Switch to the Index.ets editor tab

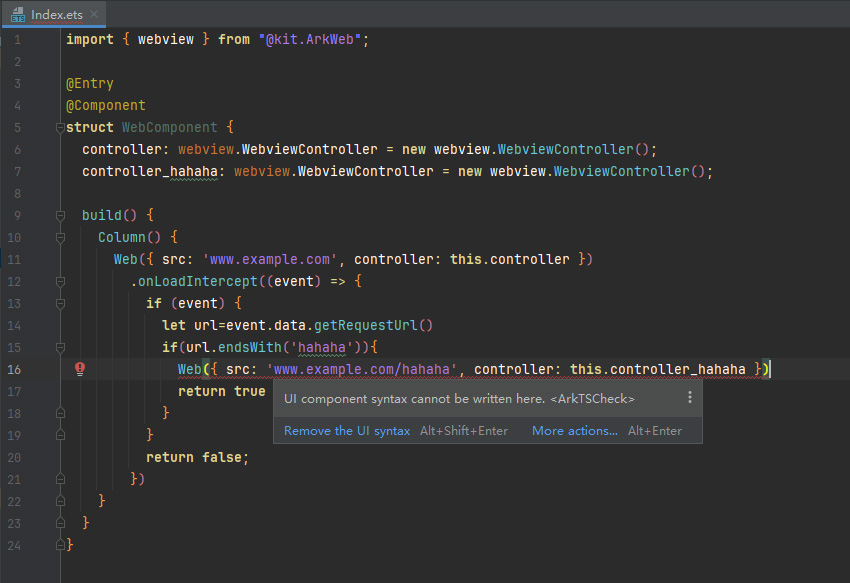(54, 14)
